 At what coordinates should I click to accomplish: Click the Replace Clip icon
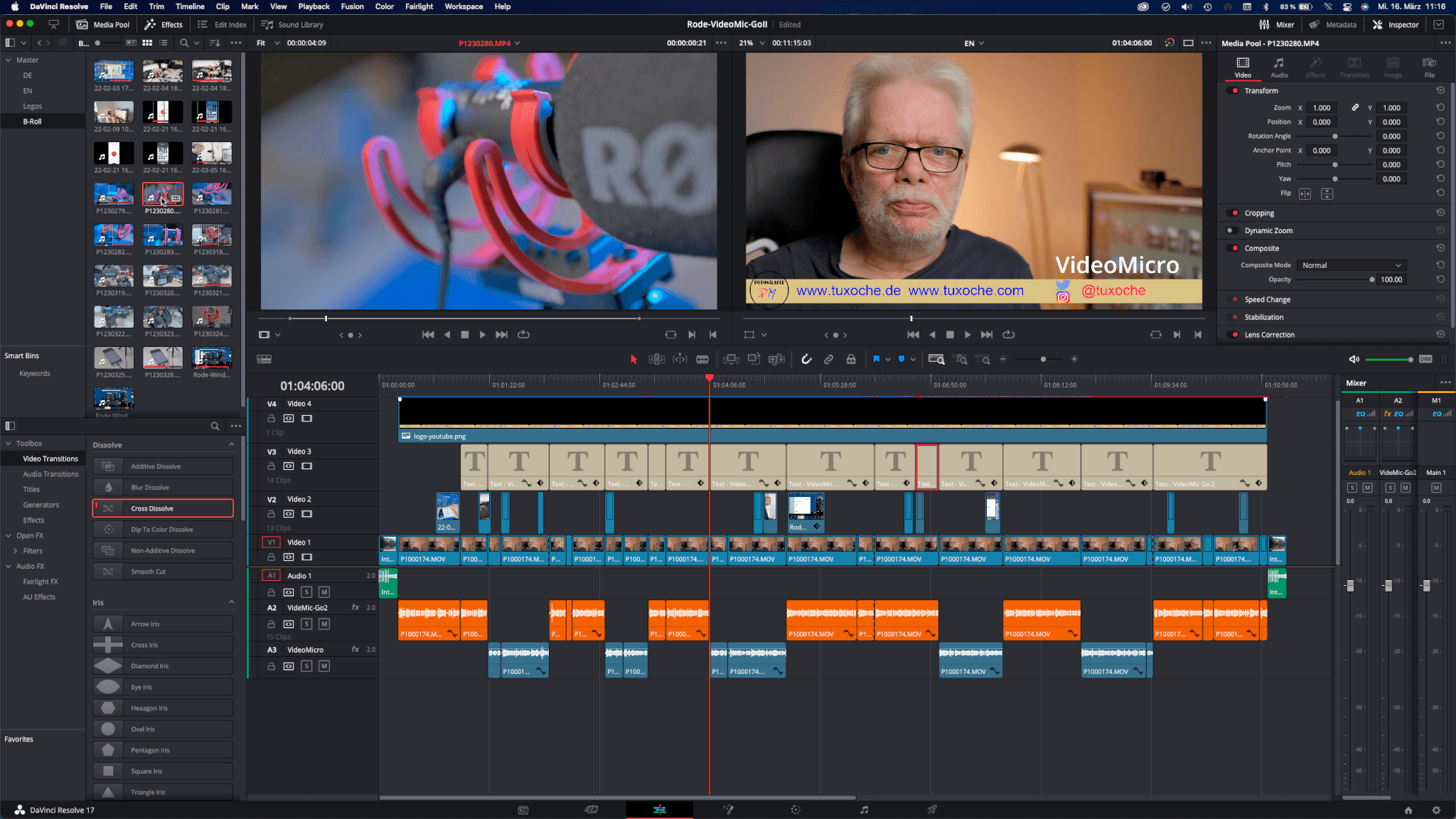coord(776,360)
